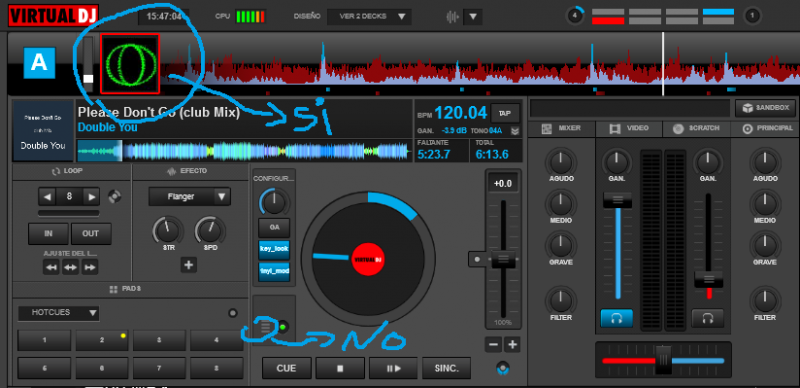Trigger hotcue pad 7
This screenshot has width=800, height=388.
click(x=159, y=368)
